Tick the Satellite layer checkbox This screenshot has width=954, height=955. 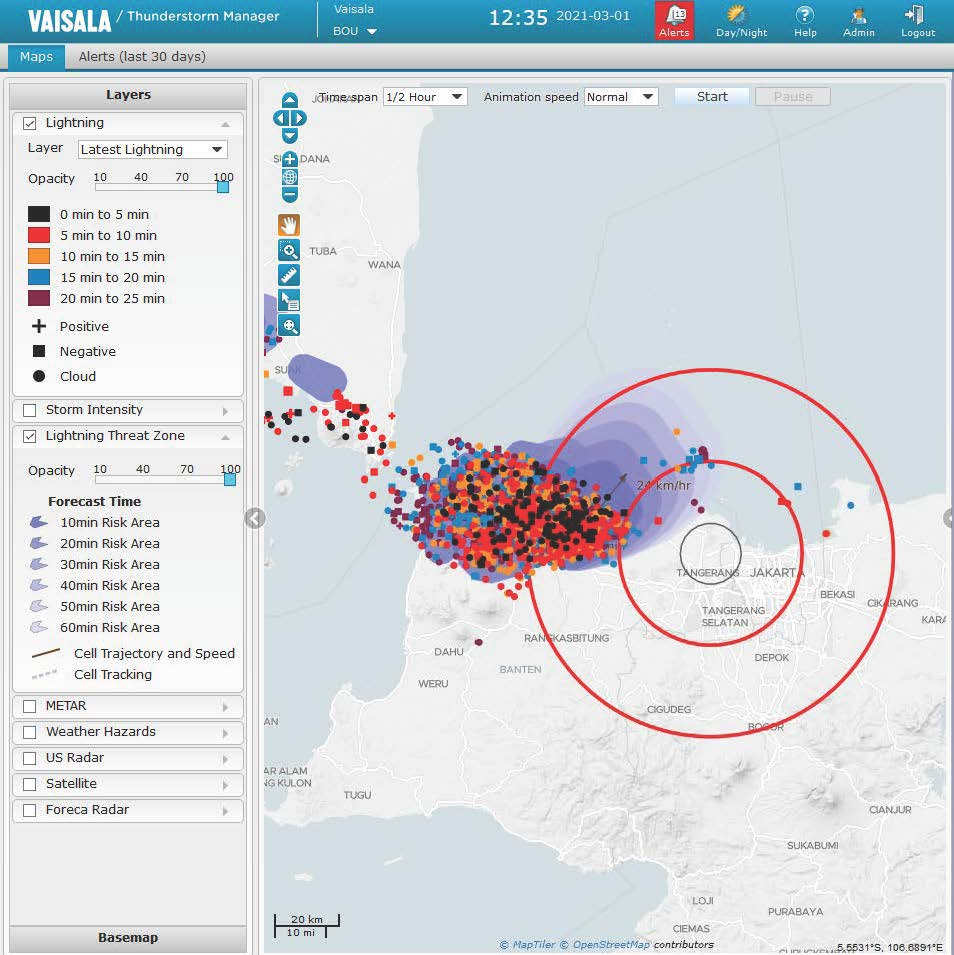click(30, 784)
